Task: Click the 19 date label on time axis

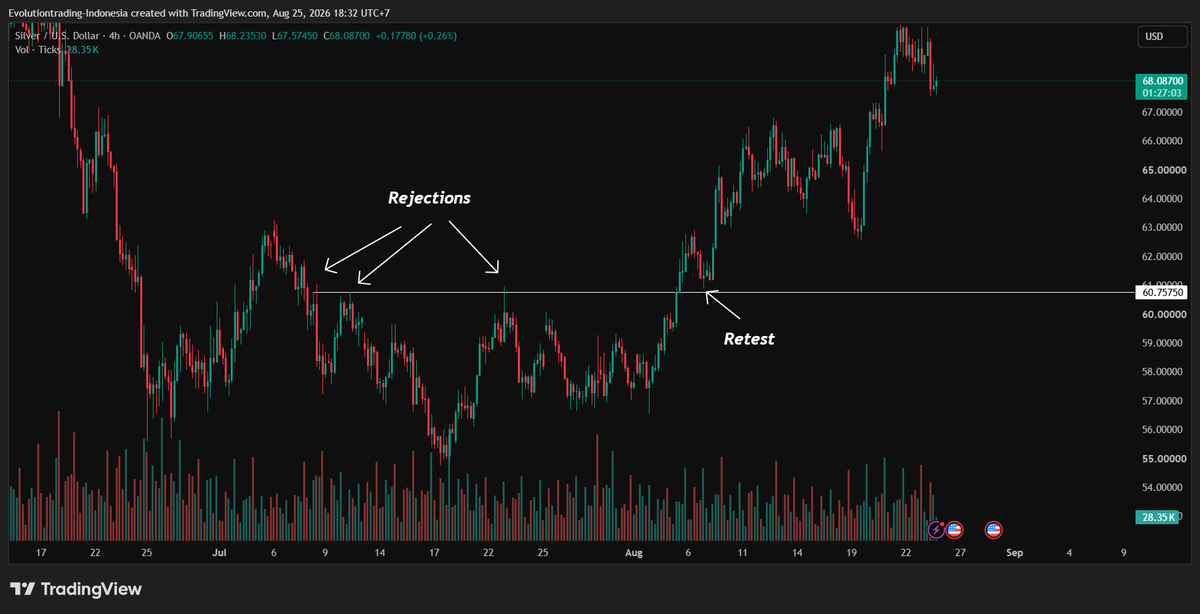Action: pos(850,552)
